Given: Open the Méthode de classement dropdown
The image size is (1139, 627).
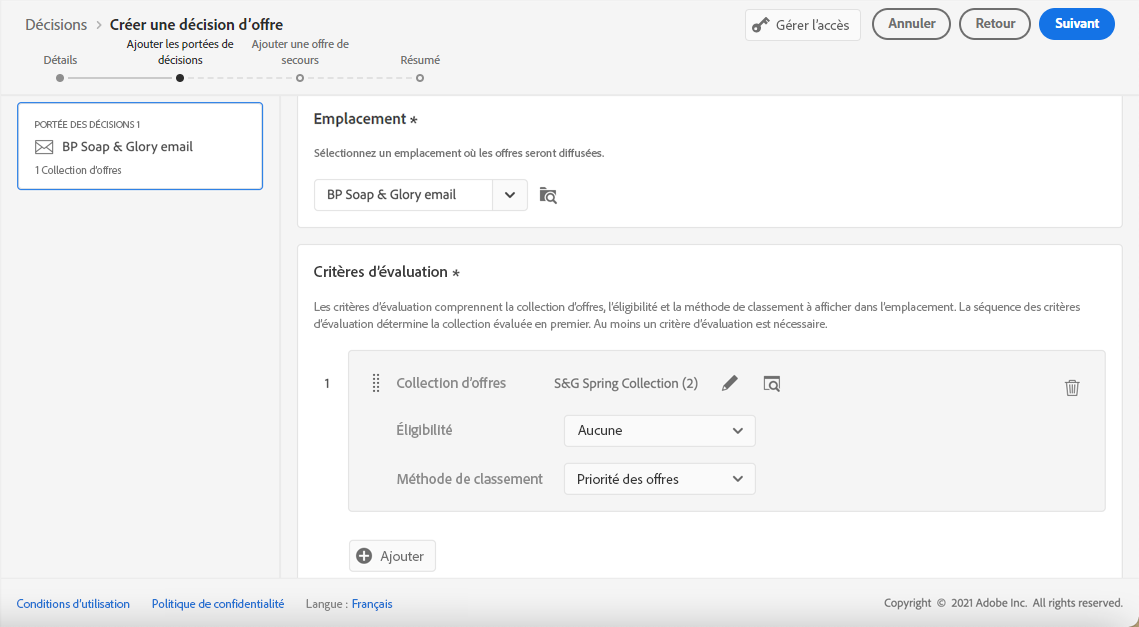Looking at the screenshot, I should (659, 479).
